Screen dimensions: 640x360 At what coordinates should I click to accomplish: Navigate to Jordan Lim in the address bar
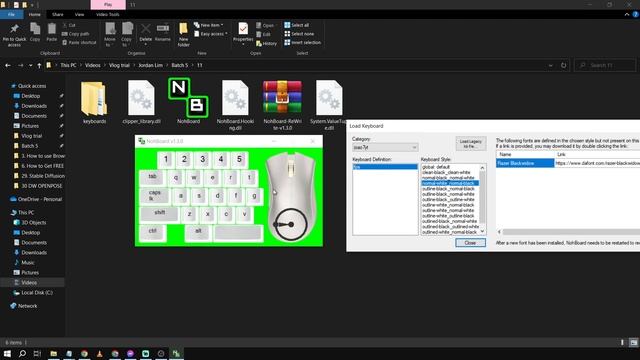[x=150, y=65]
